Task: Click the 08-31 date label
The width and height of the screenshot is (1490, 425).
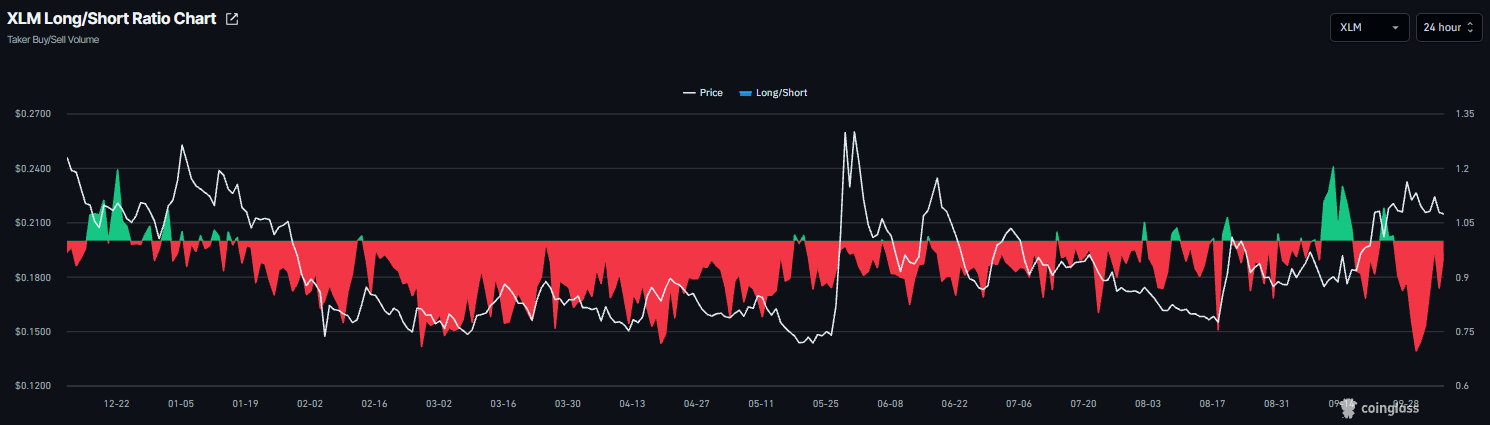Action: (1277, 404)
